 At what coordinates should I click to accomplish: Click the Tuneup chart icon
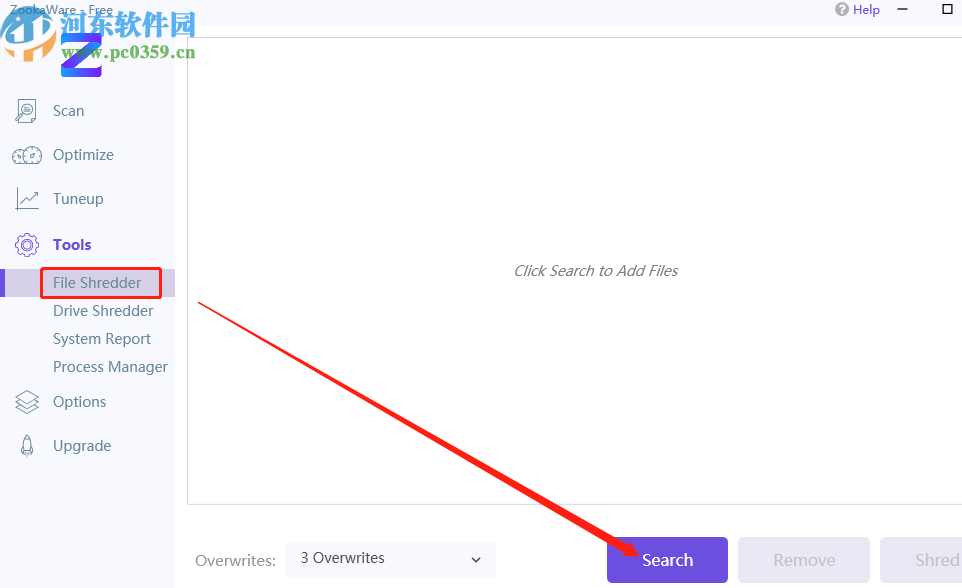(x=27, y=199)
